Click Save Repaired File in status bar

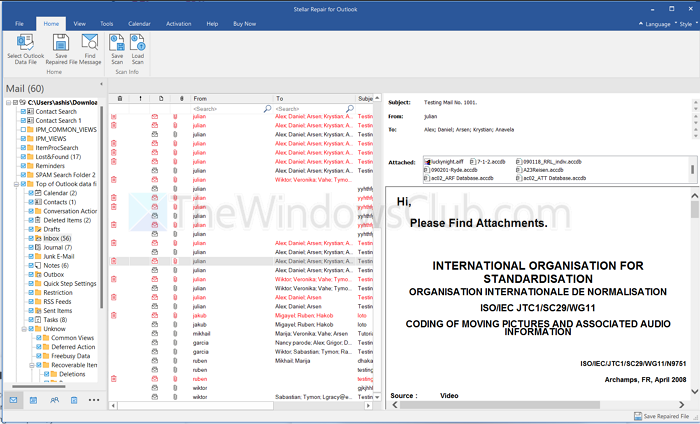coord(662,416)
